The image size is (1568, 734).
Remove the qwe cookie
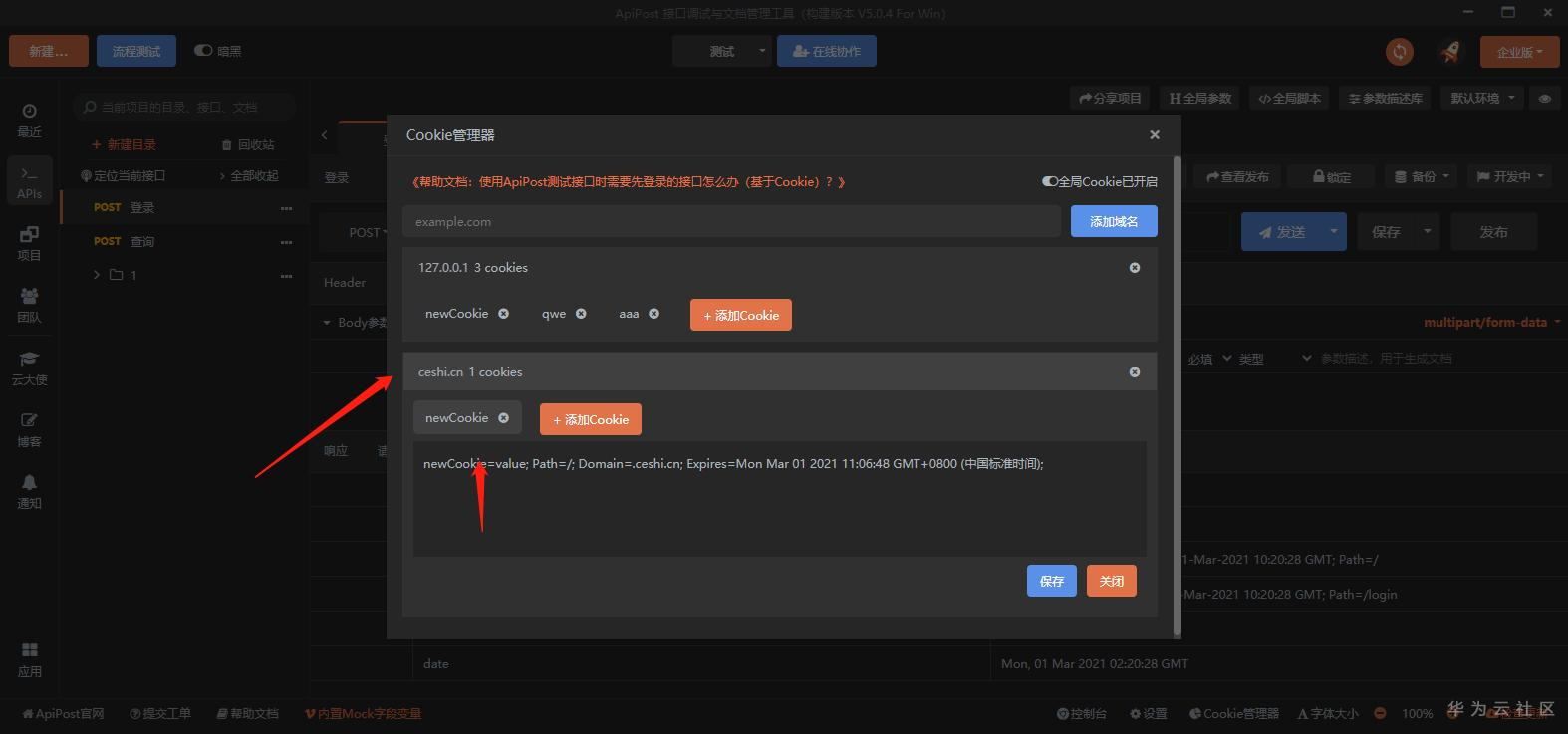point(581,314)
